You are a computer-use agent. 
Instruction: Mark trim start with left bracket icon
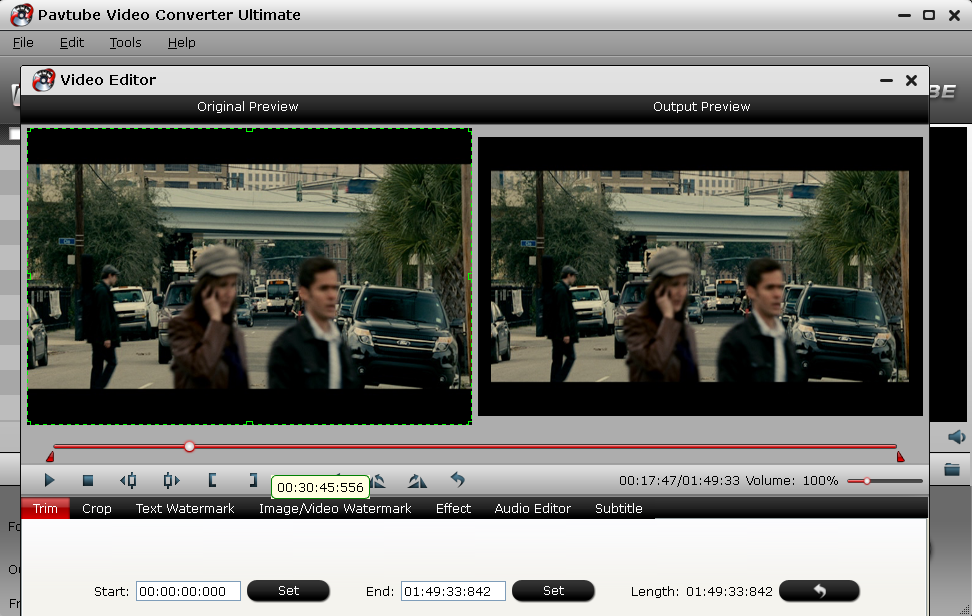[212, 480]
